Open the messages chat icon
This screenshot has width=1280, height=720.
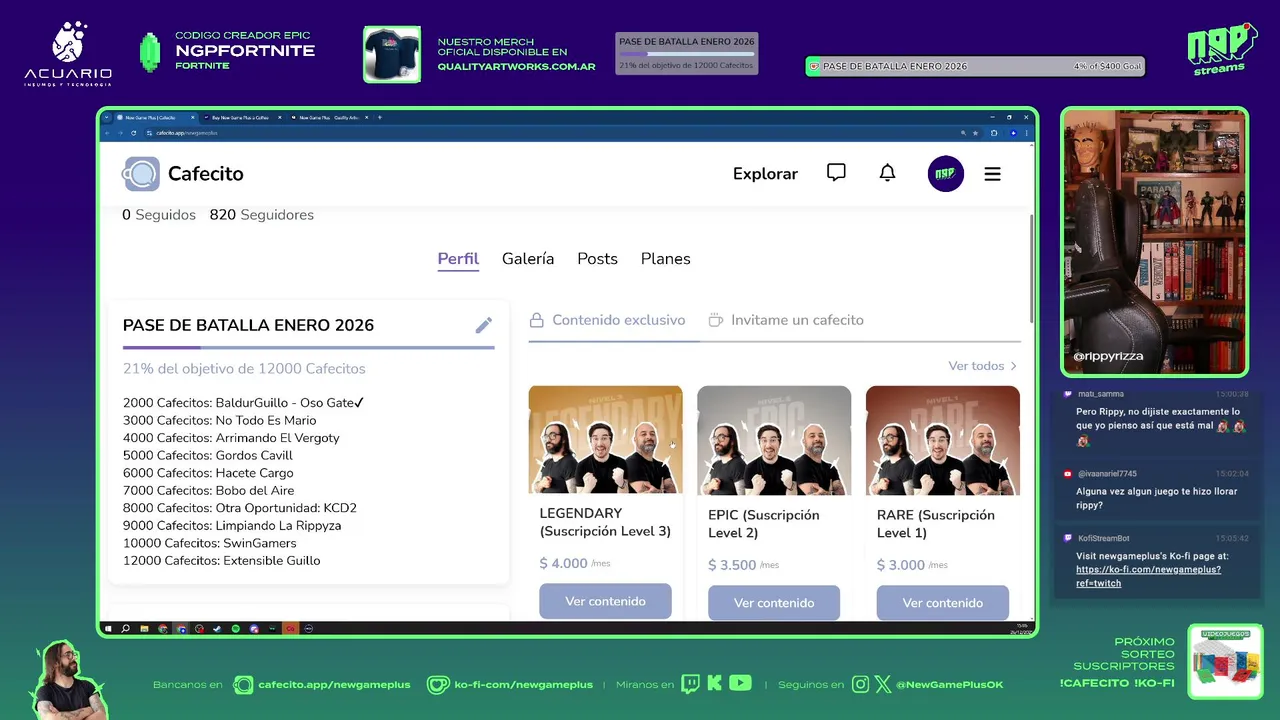836,173
